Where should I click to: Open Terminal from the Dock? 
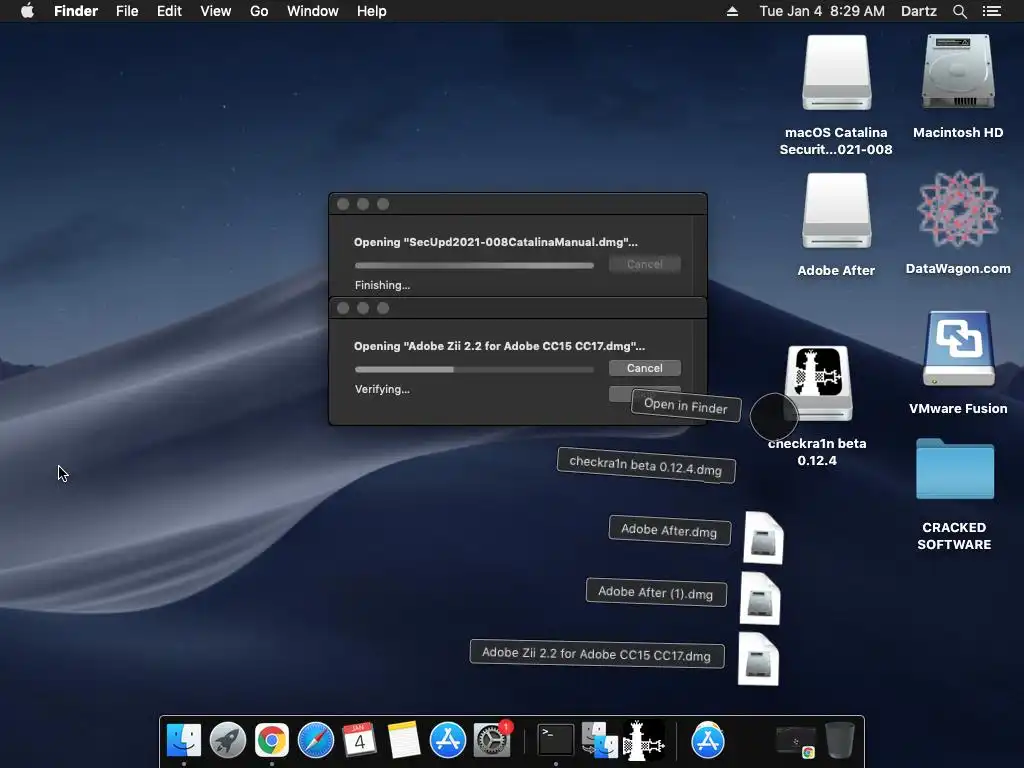[555, 740]
